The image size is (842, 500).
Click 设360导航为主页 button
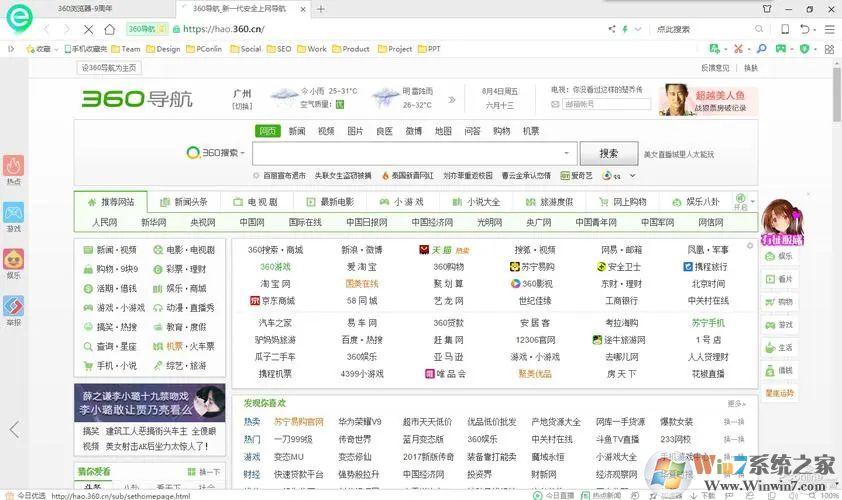(110, 68)
